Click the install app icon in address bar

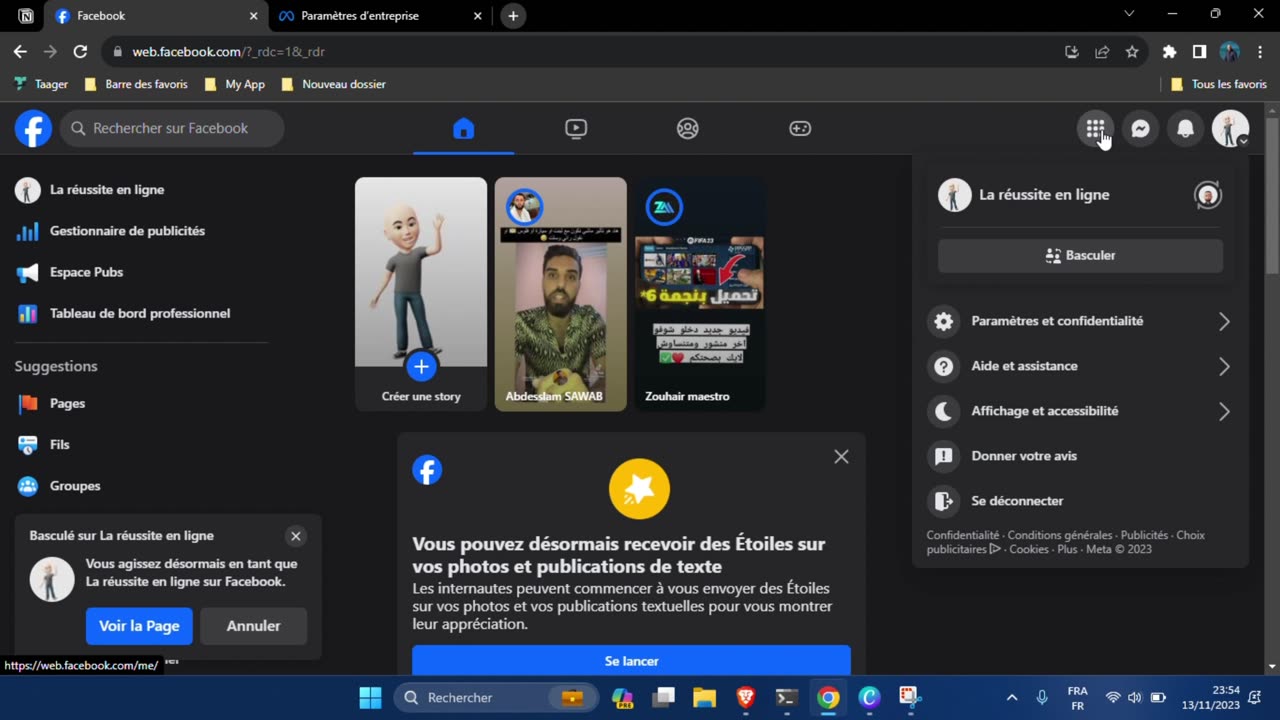point(1072,52)
